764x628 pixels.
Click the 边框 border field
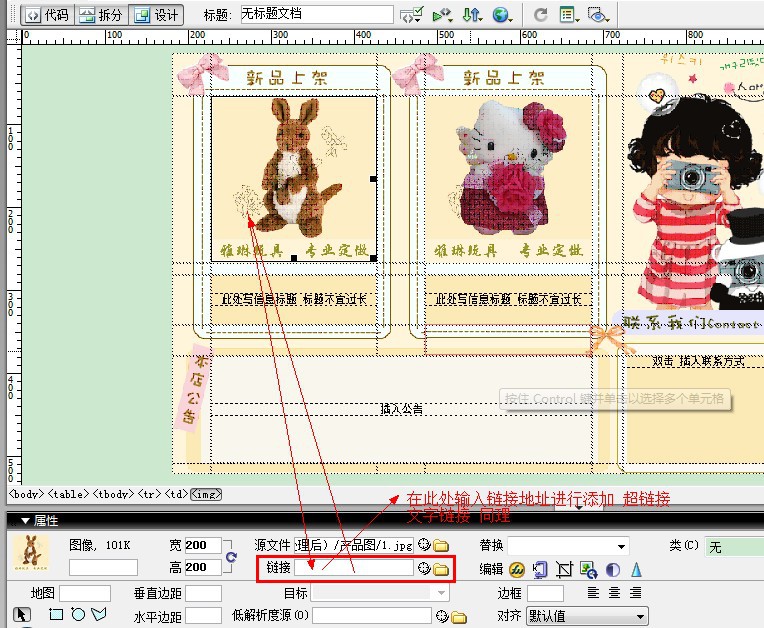545,593
